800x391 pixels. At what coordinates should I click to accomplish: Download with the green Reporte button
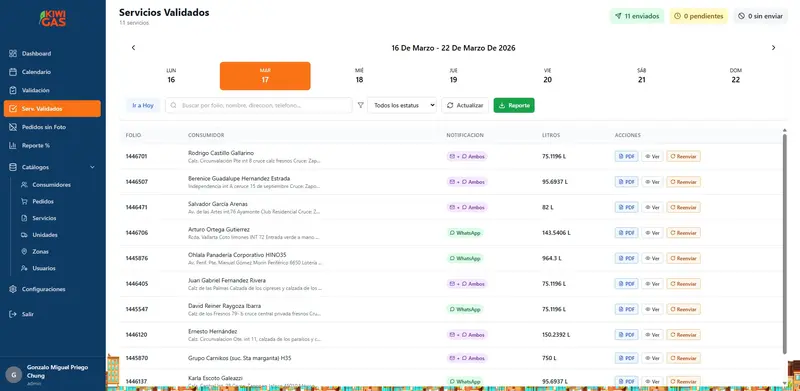(514, 105)
